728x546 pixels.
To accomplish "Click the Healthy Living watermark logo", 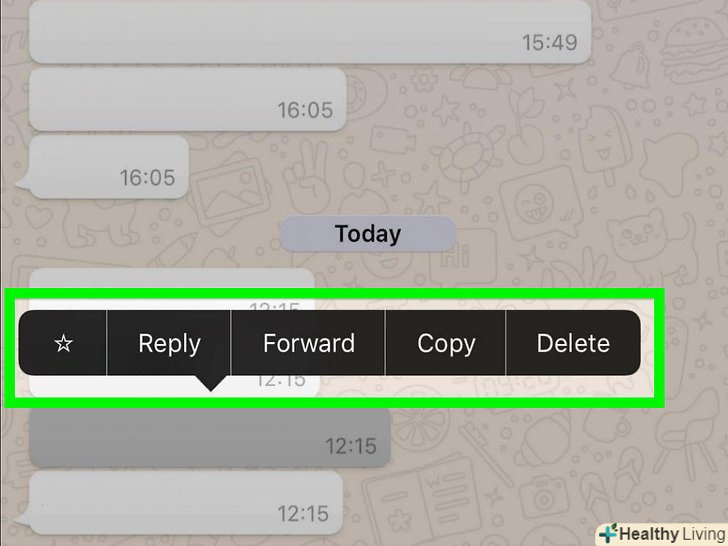I will [x=663, y=534].
